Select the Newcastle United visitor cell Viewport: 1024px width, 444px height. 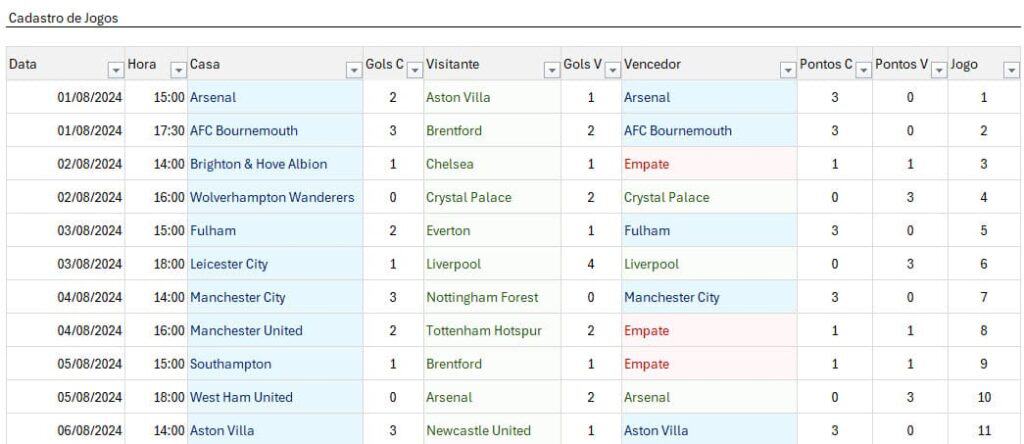coord(492,430)
